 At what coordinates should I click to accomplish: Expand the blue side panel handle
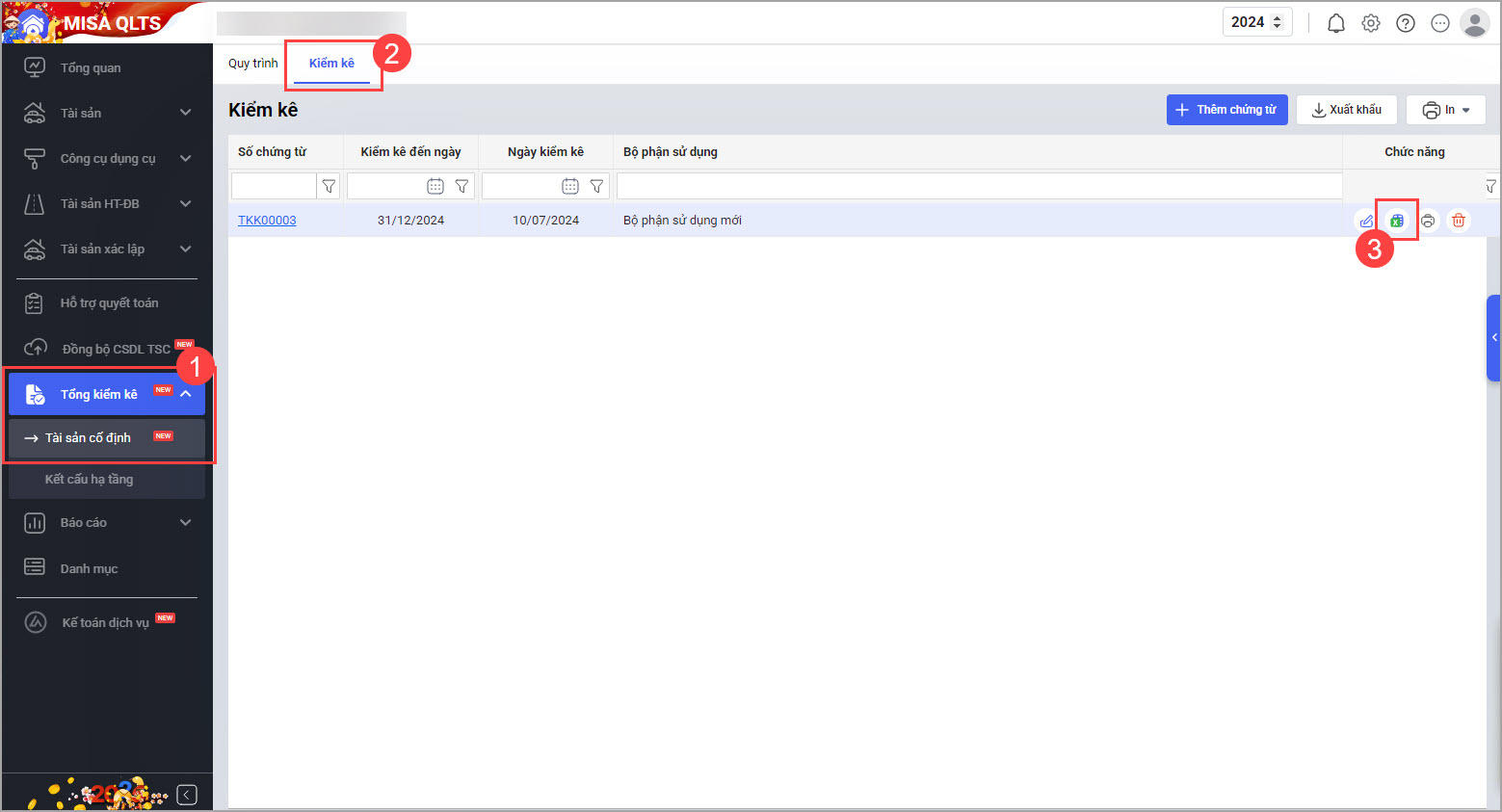tap(1494, 337)
